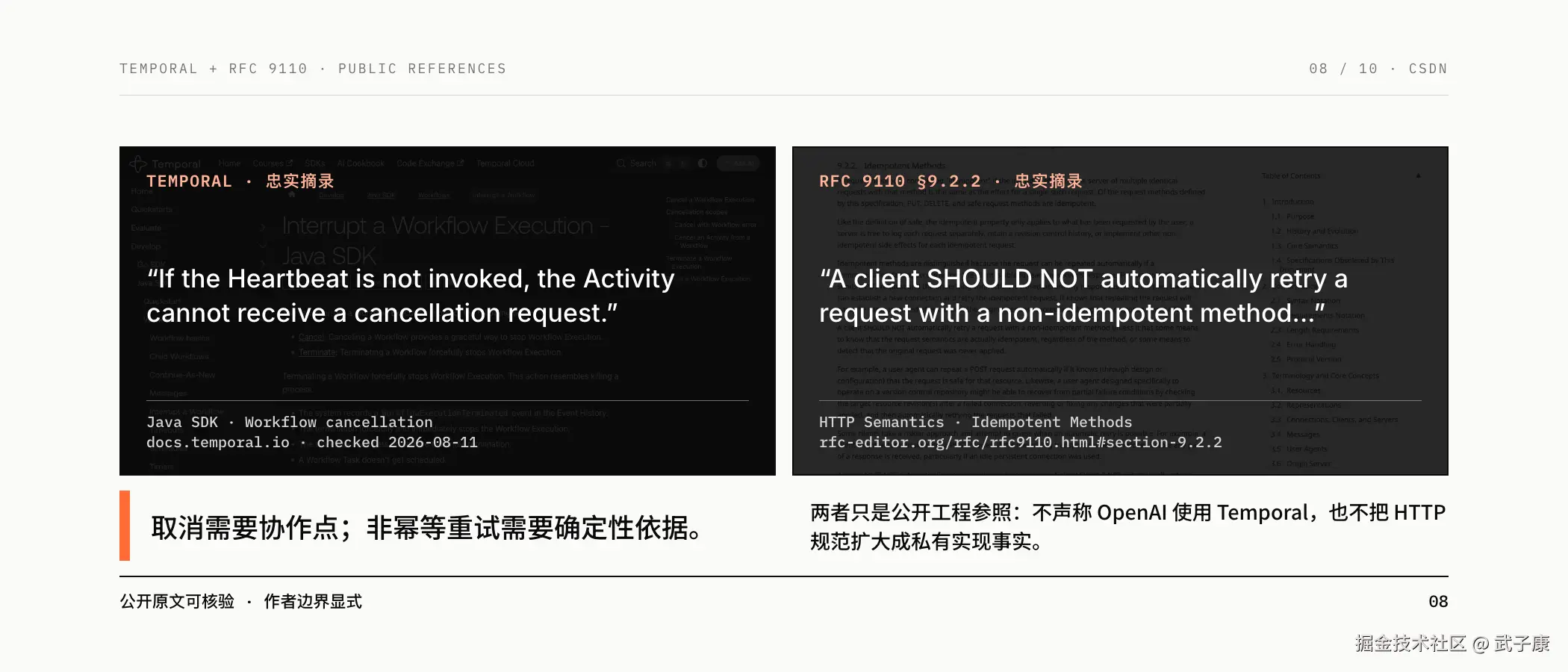Select Evaluate in the Temporal sidebar

pos(146,228)
